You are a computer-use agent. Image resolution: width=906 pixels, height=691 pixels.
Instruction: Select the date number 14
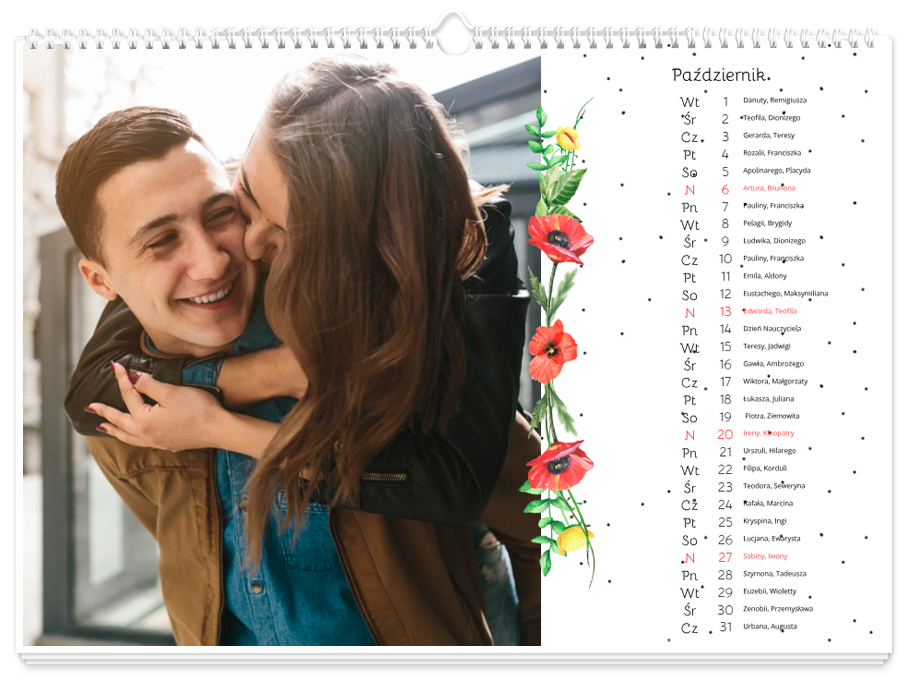point(725,329)
